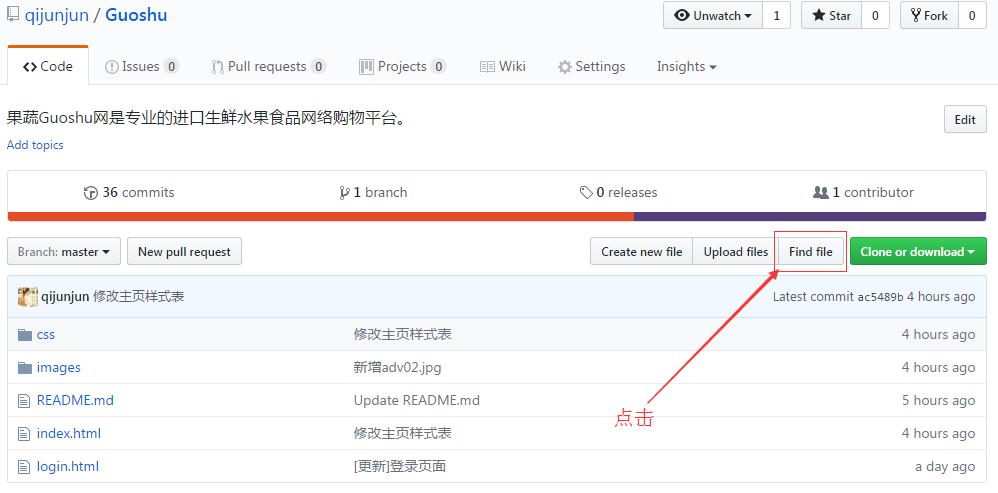
Task: Click the 5 hours ago timestamp
Action: coord(938,401)
